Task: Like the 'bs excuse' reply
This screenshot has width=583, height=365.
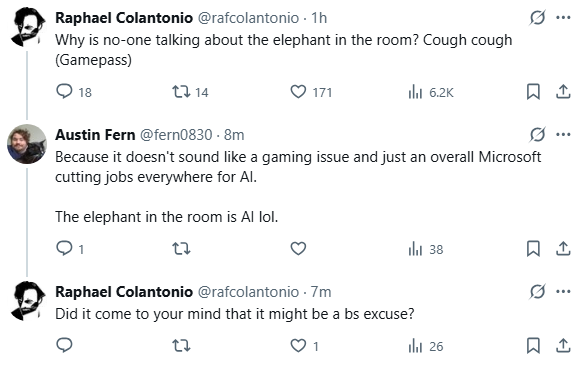Action: click(x=305, y=346)
